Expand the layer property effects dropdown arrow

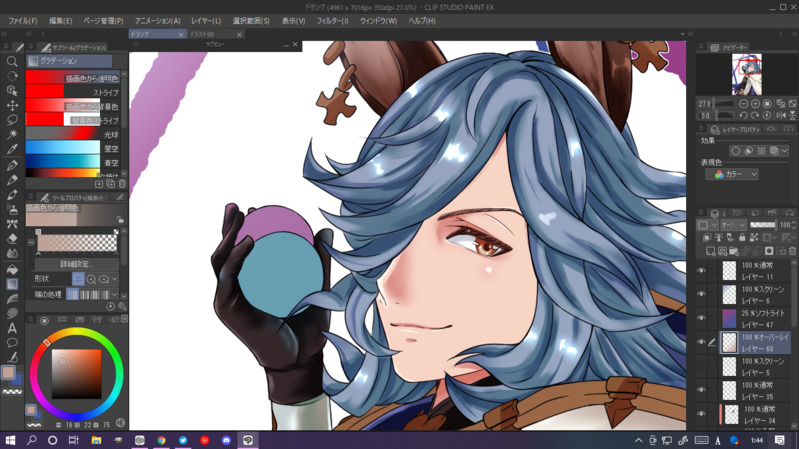pos(784,151)
